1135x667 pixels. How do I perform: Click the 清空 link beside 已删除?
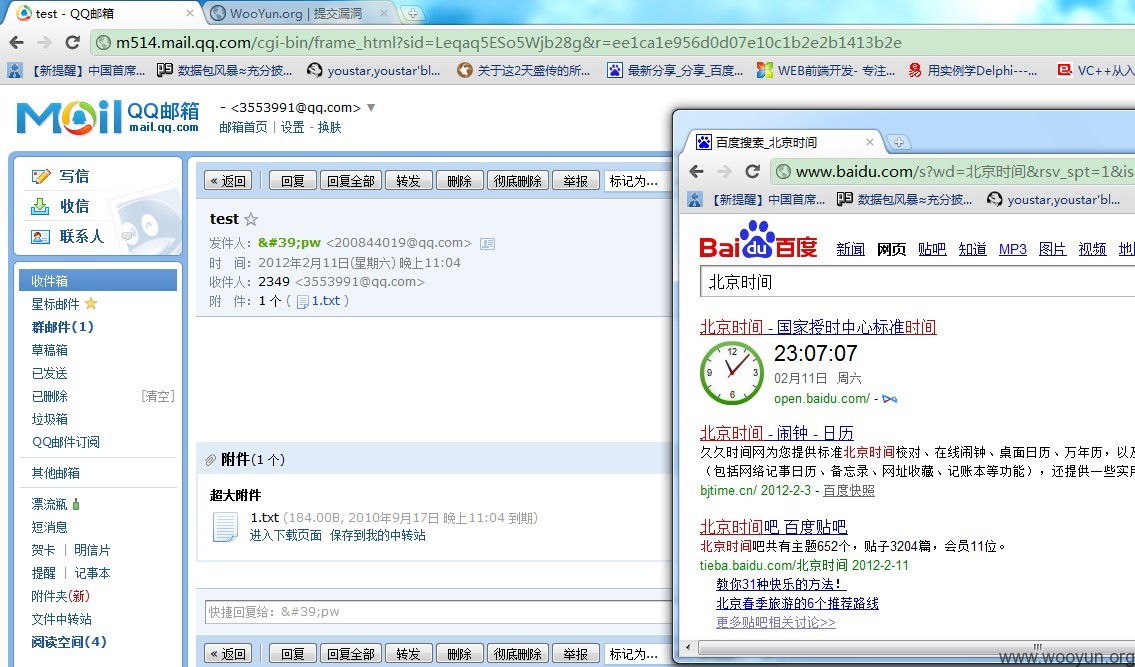[157, 396]
